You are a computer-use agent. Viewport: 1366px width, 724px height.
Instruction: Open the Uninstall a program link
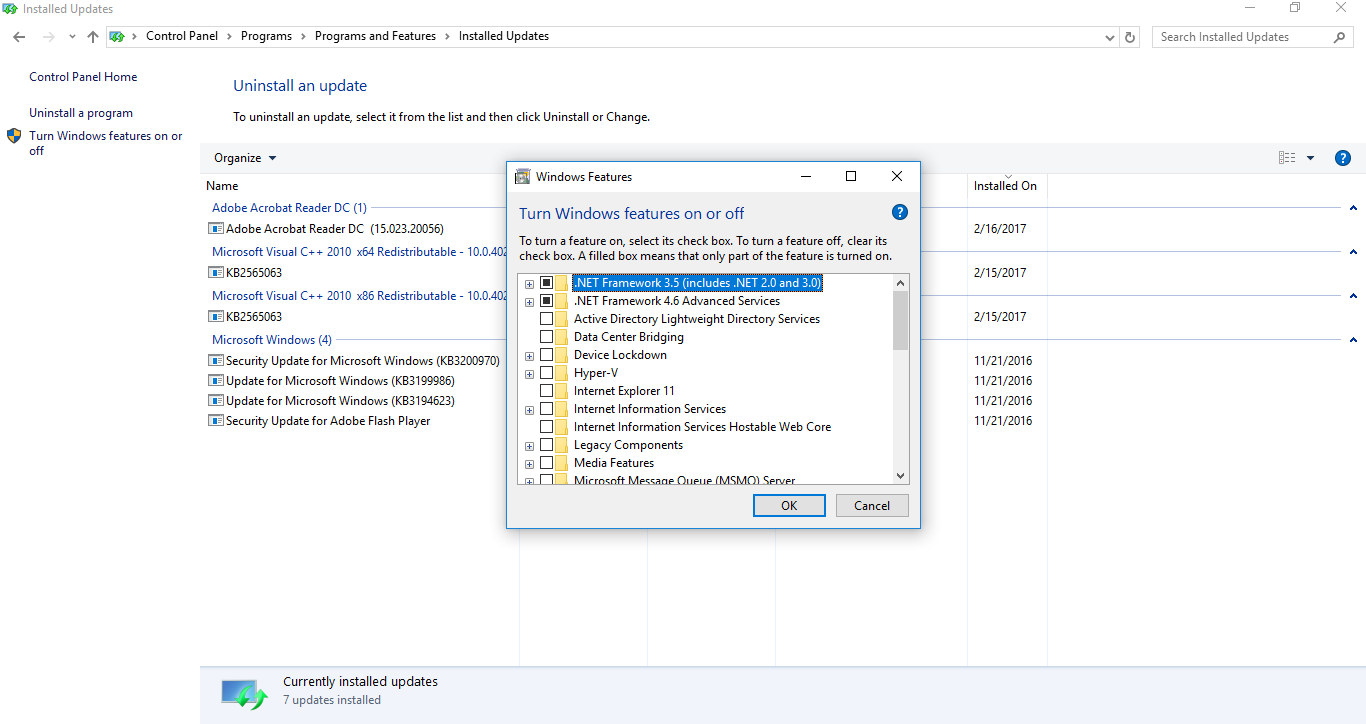click(x=81, y=113)
